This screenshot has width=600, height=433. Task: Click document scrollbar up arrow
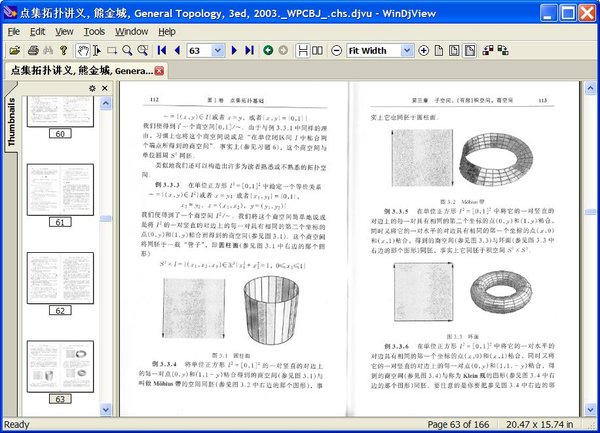(x=590, y=88)
